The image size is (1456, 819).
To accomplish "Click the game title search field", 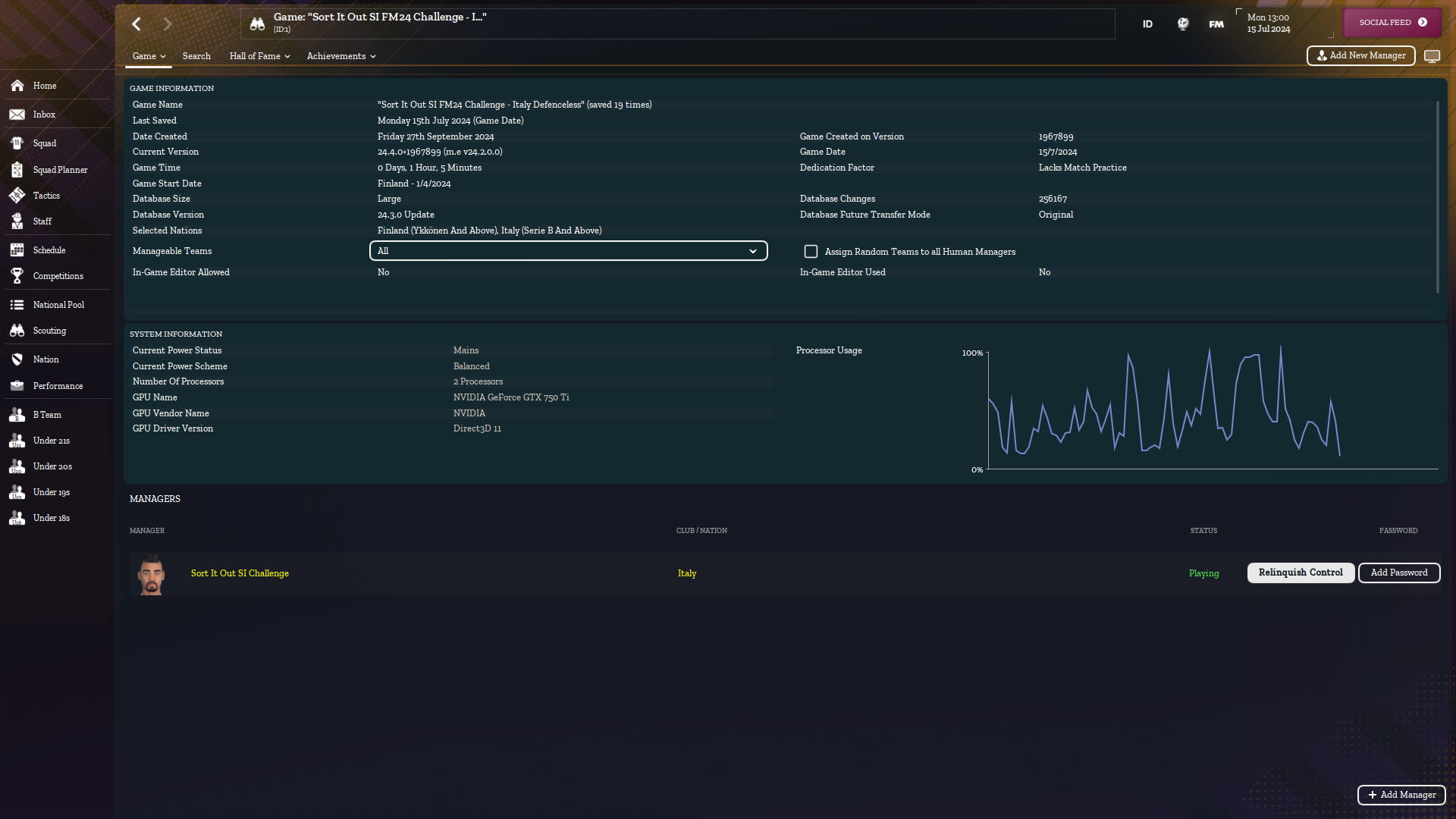I will point(677,24).
